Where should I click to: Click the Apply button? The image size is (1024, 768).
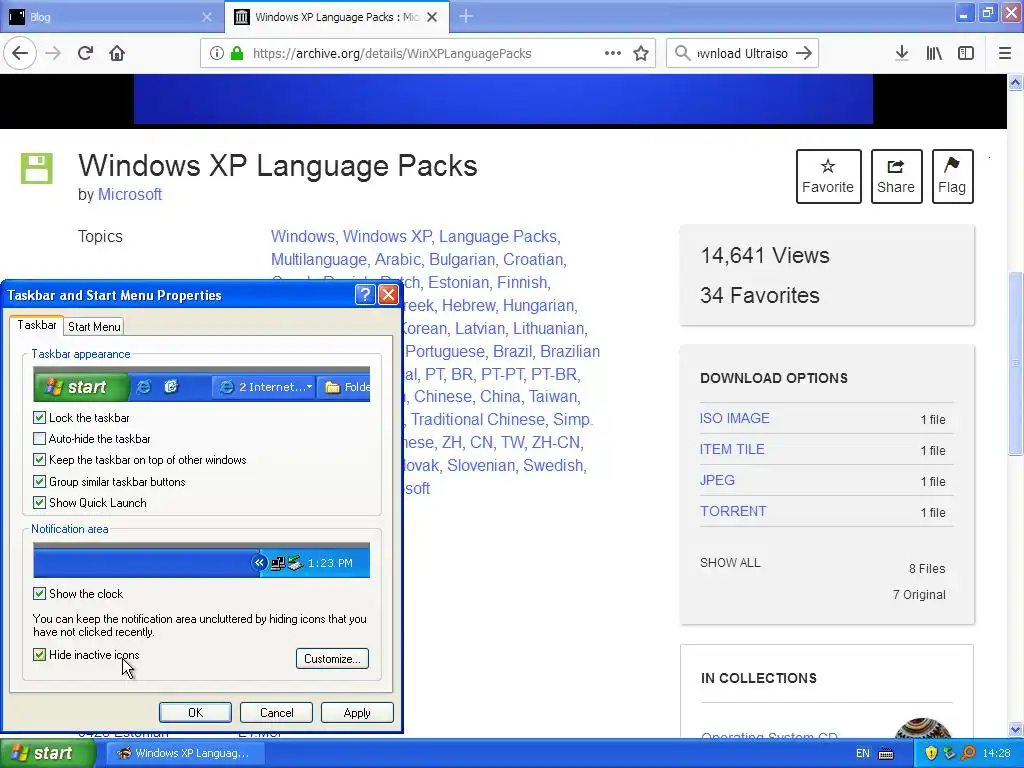pyautogui.click(x=357, y=712)
